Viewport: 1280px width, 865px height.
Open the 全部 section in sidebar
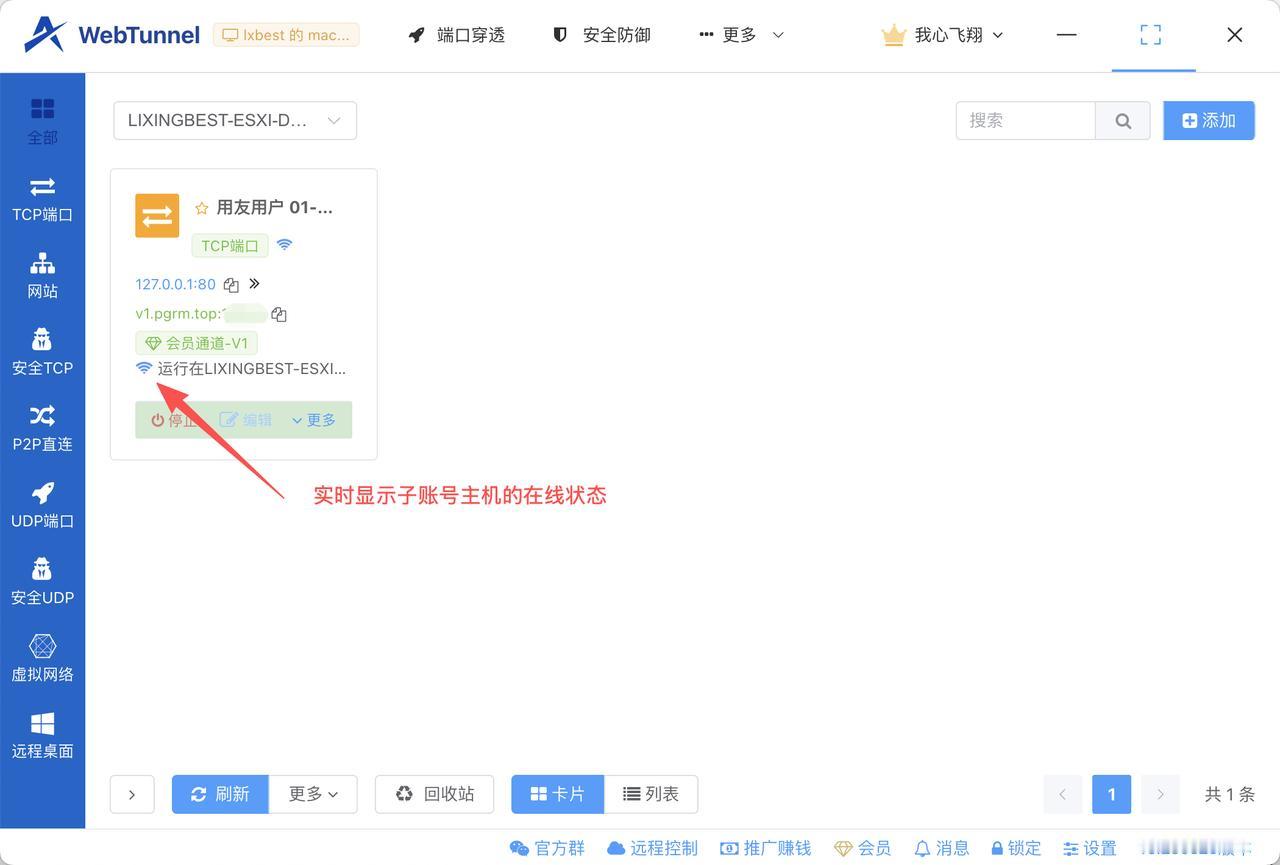click(x=42, y=121)
